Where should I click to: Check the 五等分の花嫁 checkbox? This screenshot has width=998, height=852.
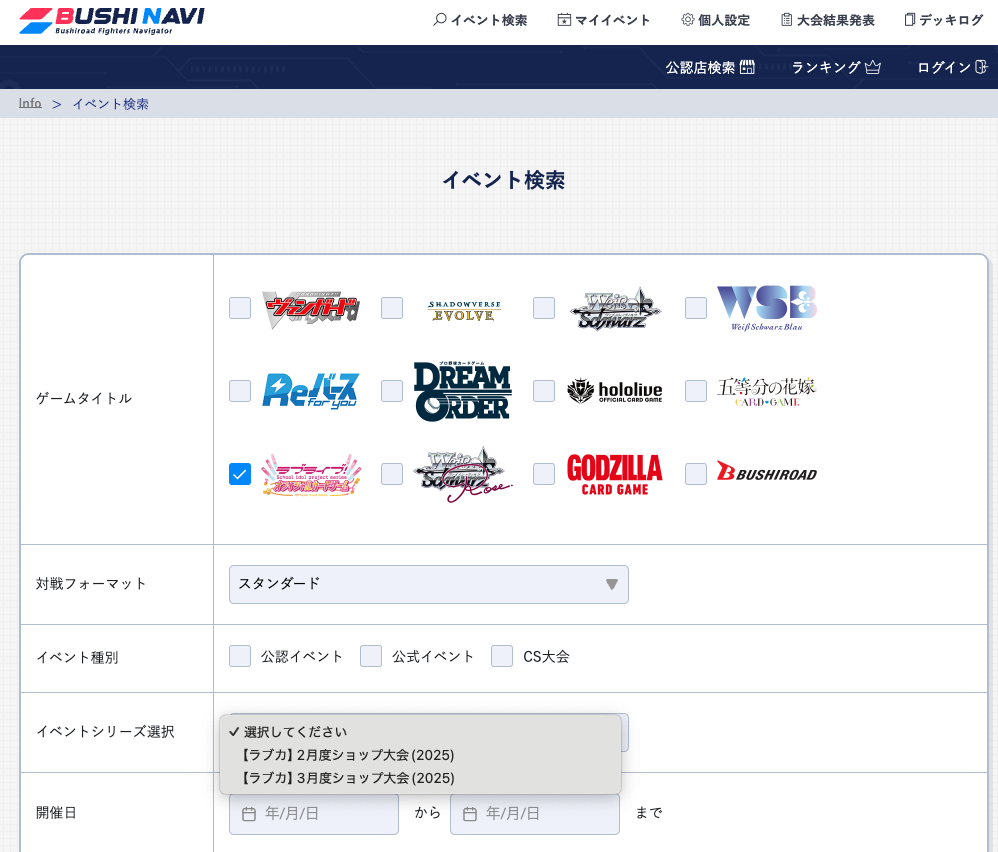(x=696, y=391)
